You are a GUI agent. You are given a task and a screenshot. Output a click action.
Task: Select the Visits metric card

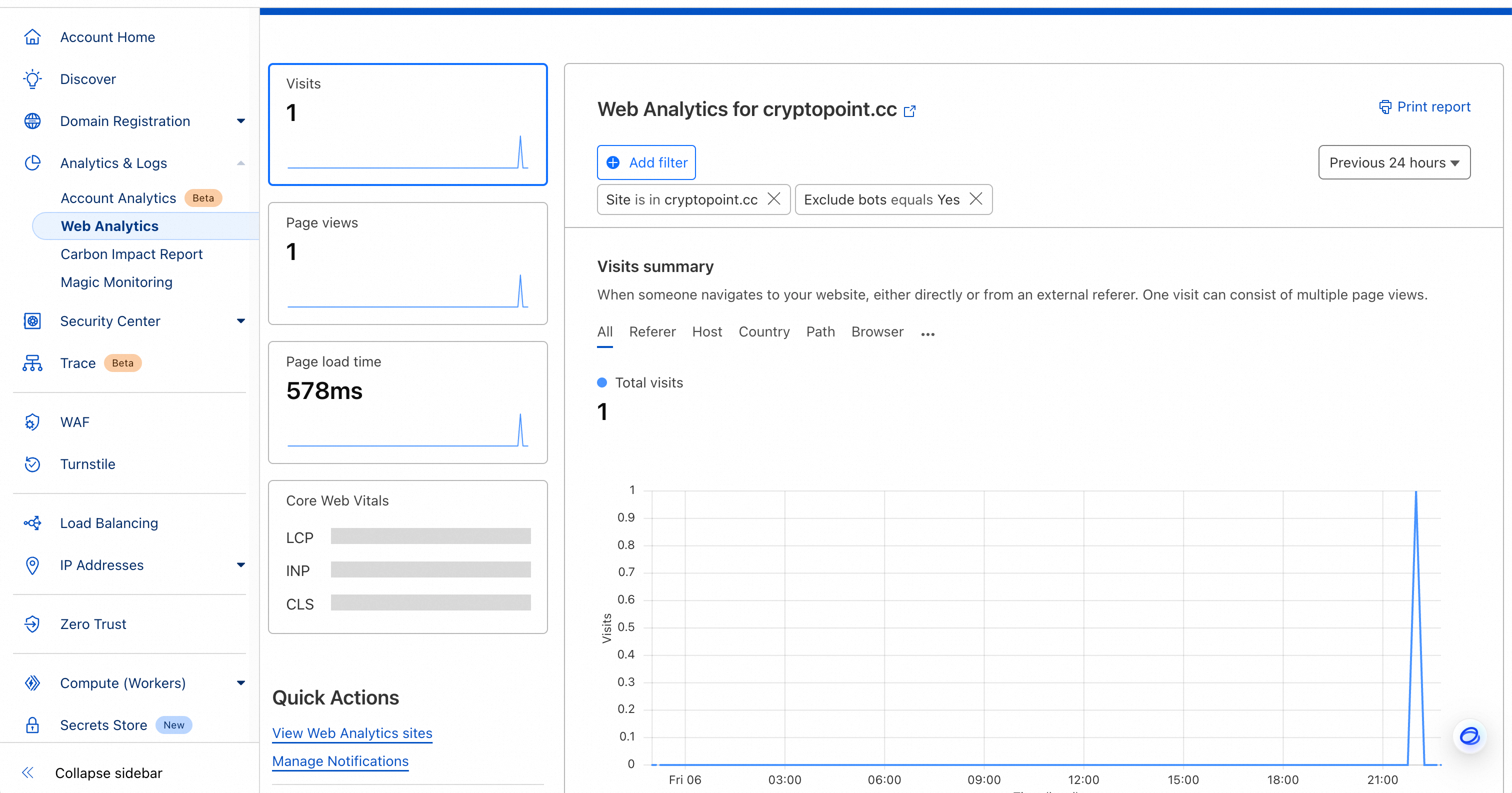pos(408,124)
